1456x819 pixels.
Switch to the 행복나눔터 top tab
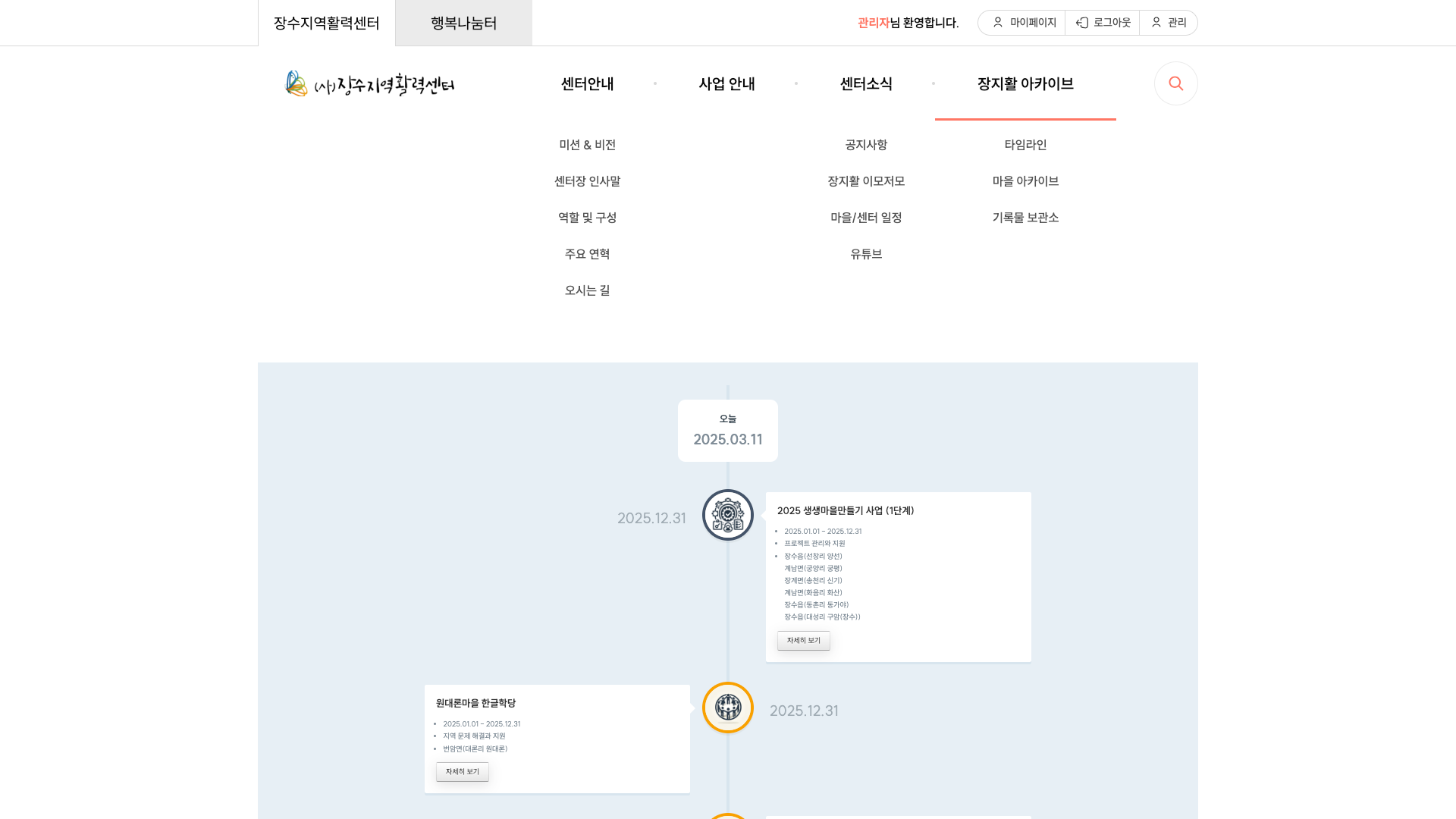click(463, 23)
